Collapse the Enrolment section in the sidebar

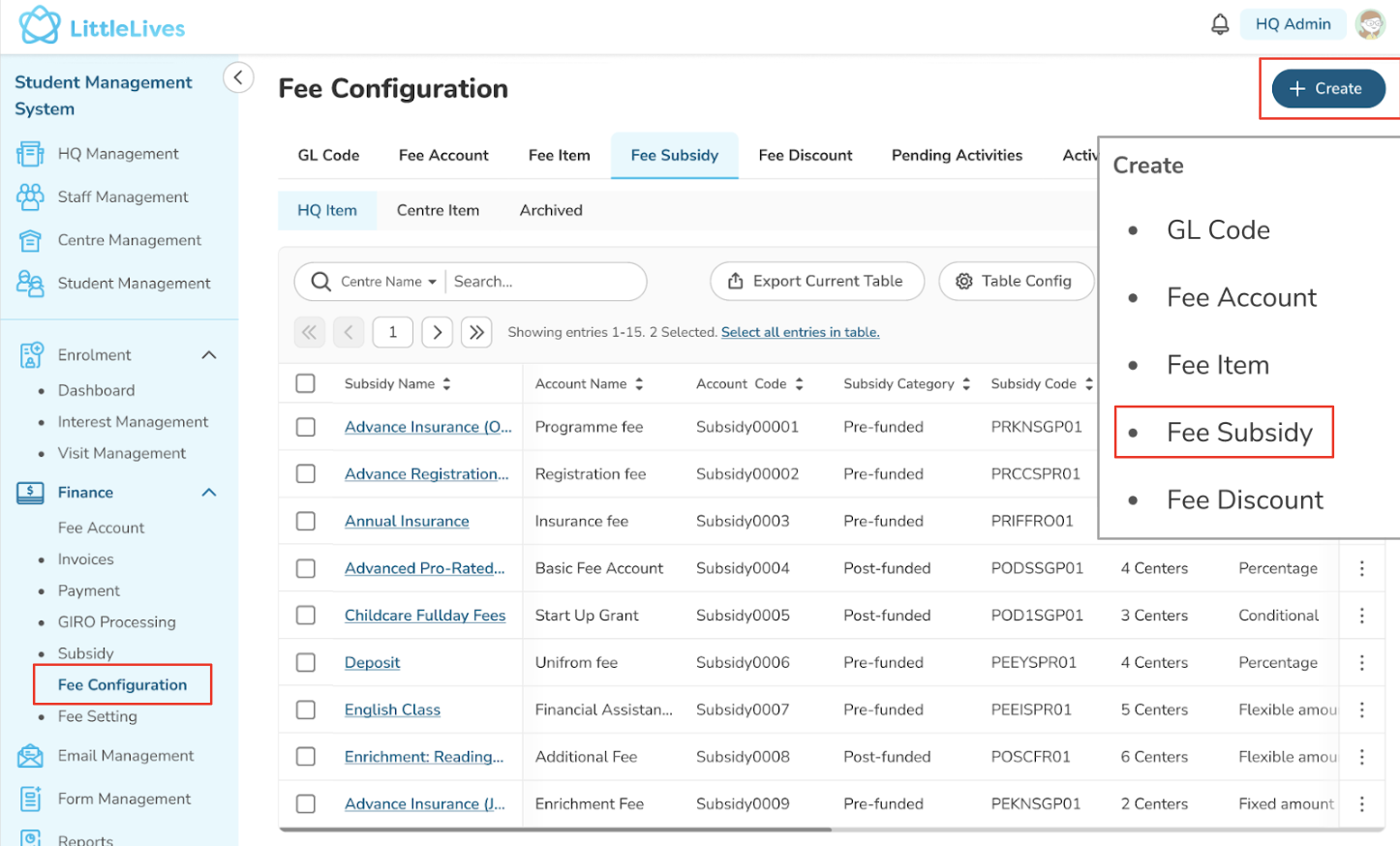tap(208, 355)
